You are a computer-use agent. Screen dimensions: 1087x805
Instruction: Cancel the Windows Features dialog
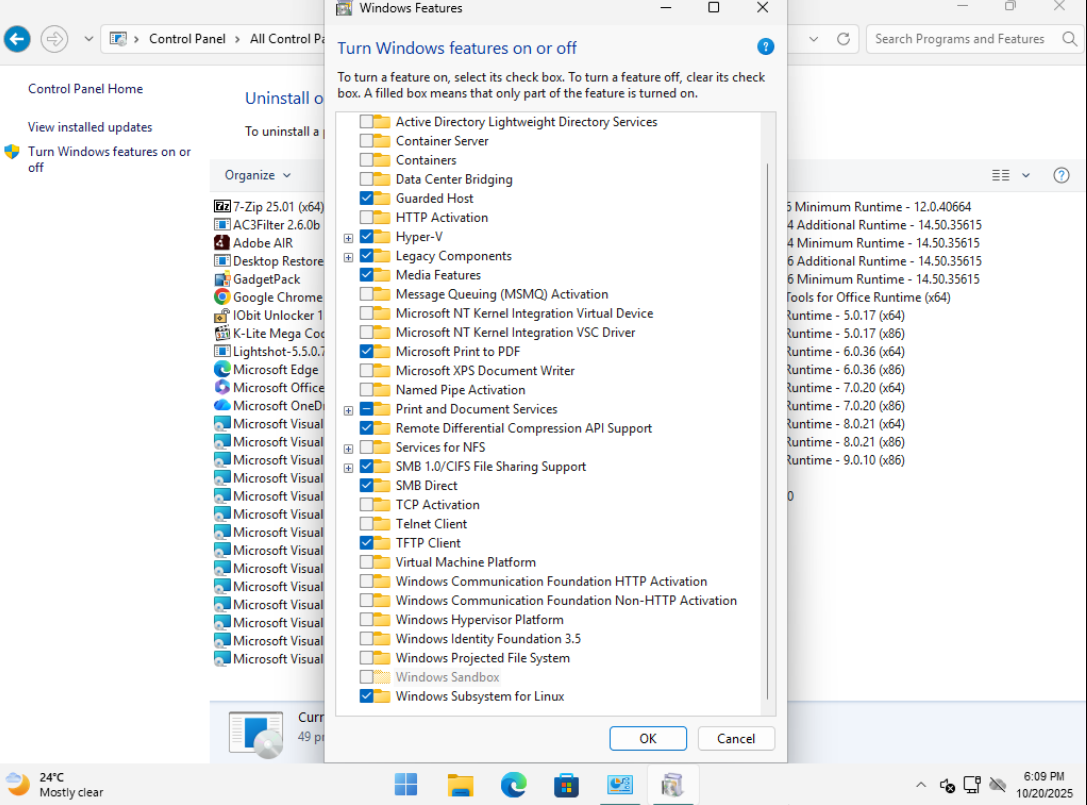pos(735,738)
